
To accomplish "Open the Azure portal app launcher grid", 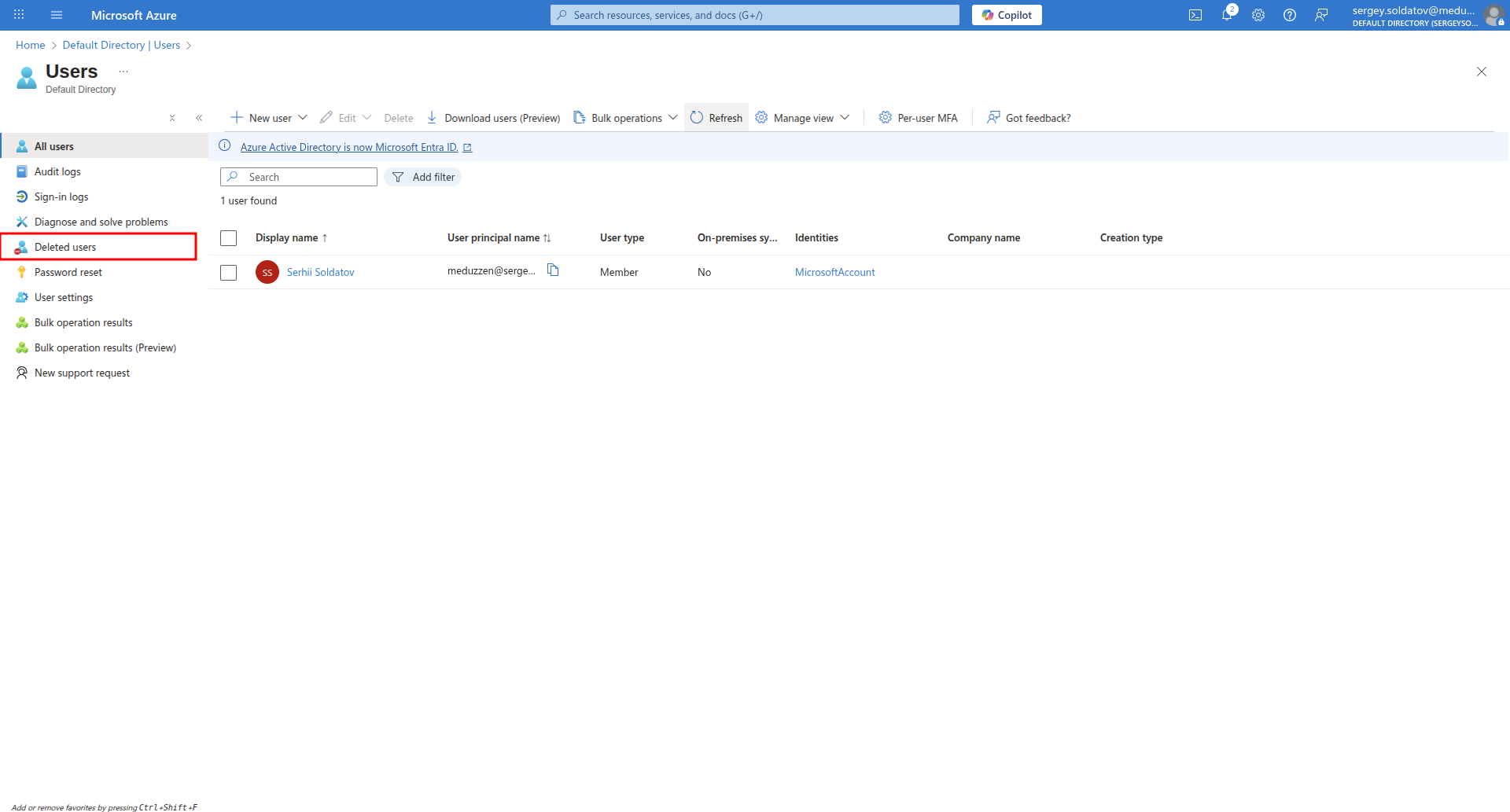I will tap(19, 15).
